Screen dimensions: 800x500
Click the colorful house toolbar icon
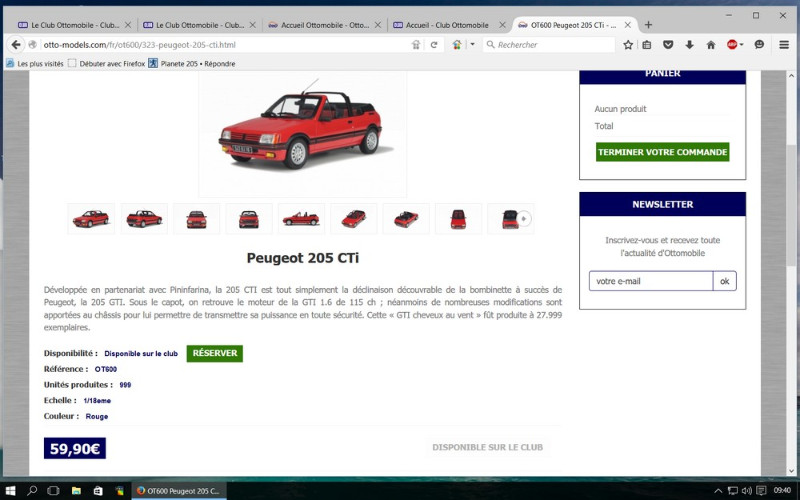[457, 45]
